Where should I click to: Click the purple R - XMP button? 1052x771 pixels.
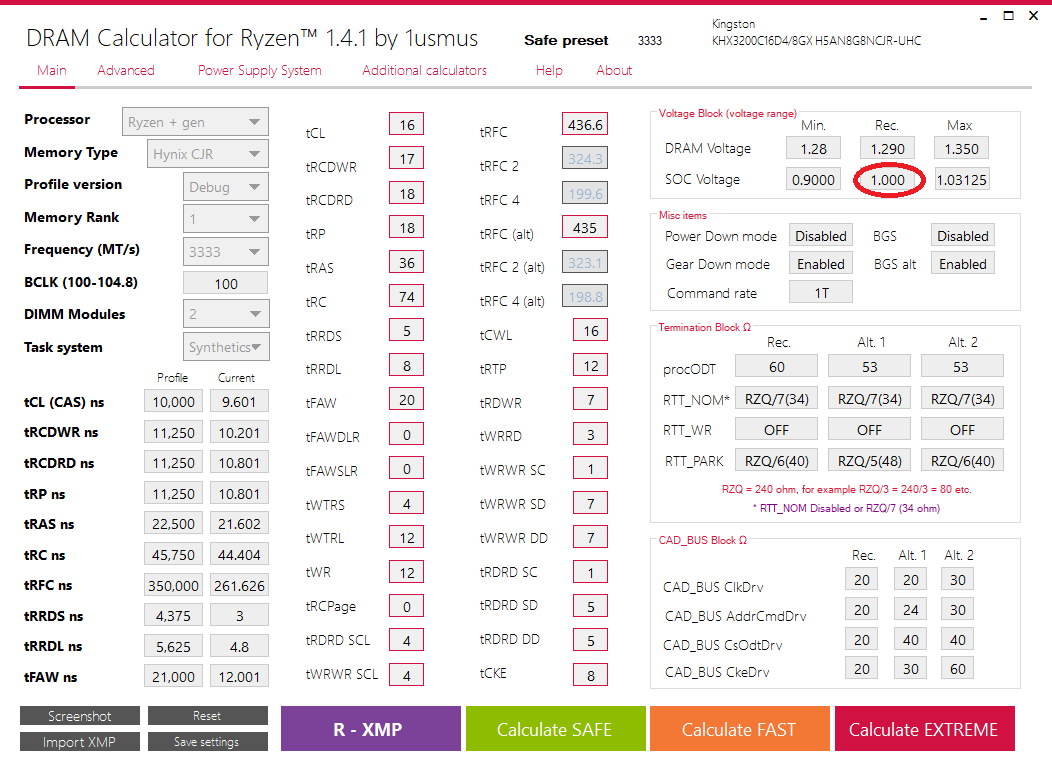[370, 729]
